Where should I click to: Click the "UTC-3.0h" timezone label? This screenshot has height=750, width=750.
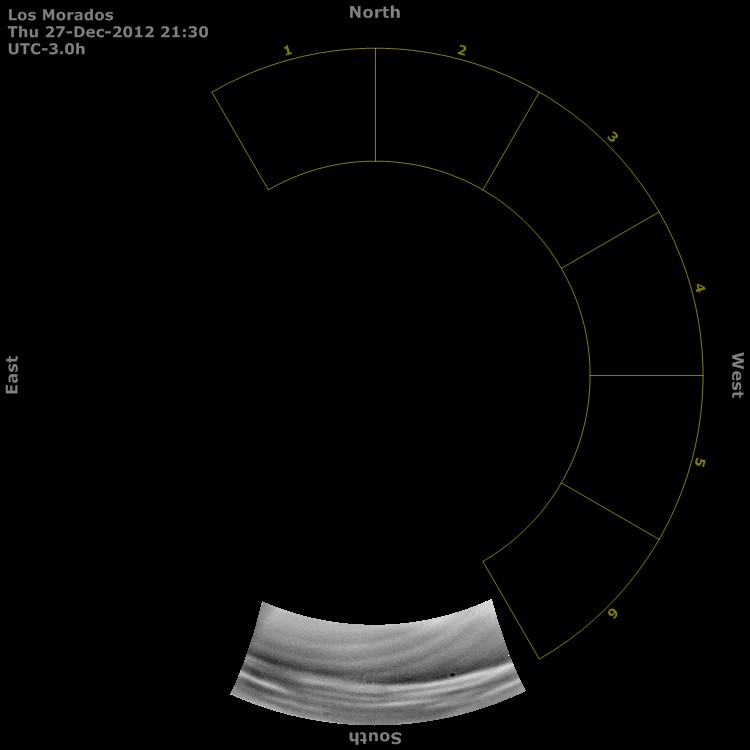[46, 49]
